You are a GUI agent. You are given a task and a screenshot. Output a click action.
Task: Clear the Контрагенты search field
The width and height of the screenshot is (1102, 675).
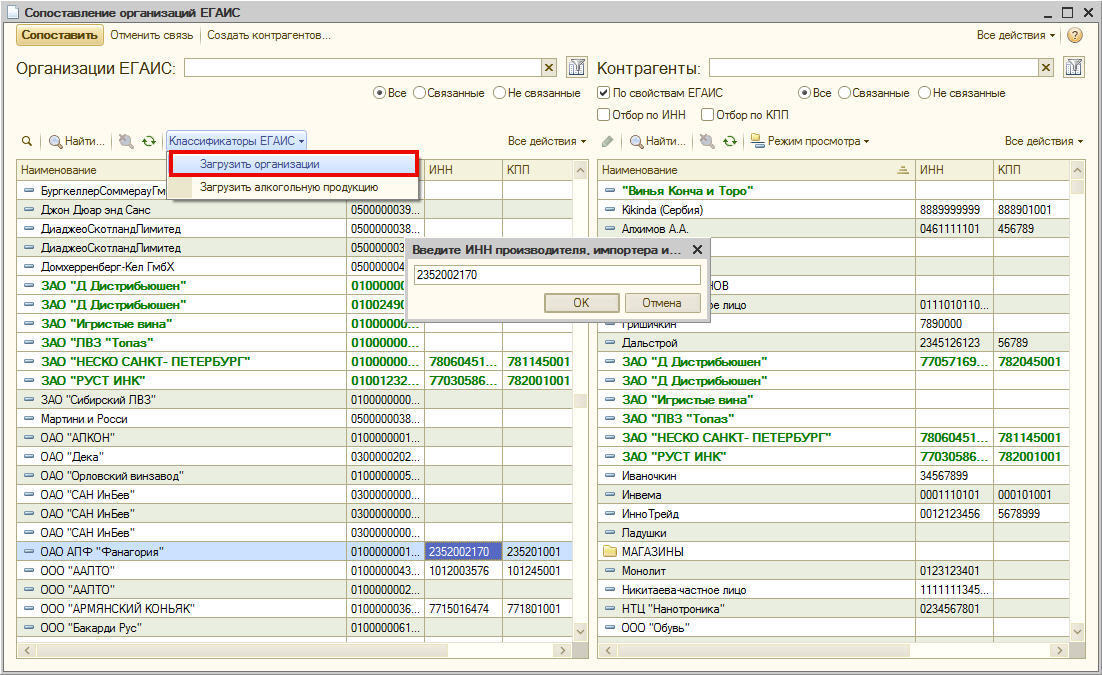[x=1046, y=68]
